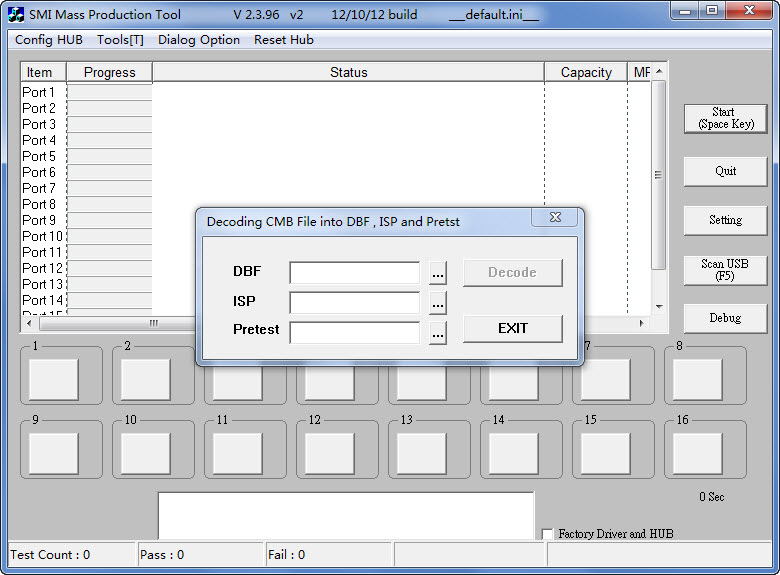Click the Test Count : 0 status
This screenshot has width=780, height=575.
tap(72, 555)
